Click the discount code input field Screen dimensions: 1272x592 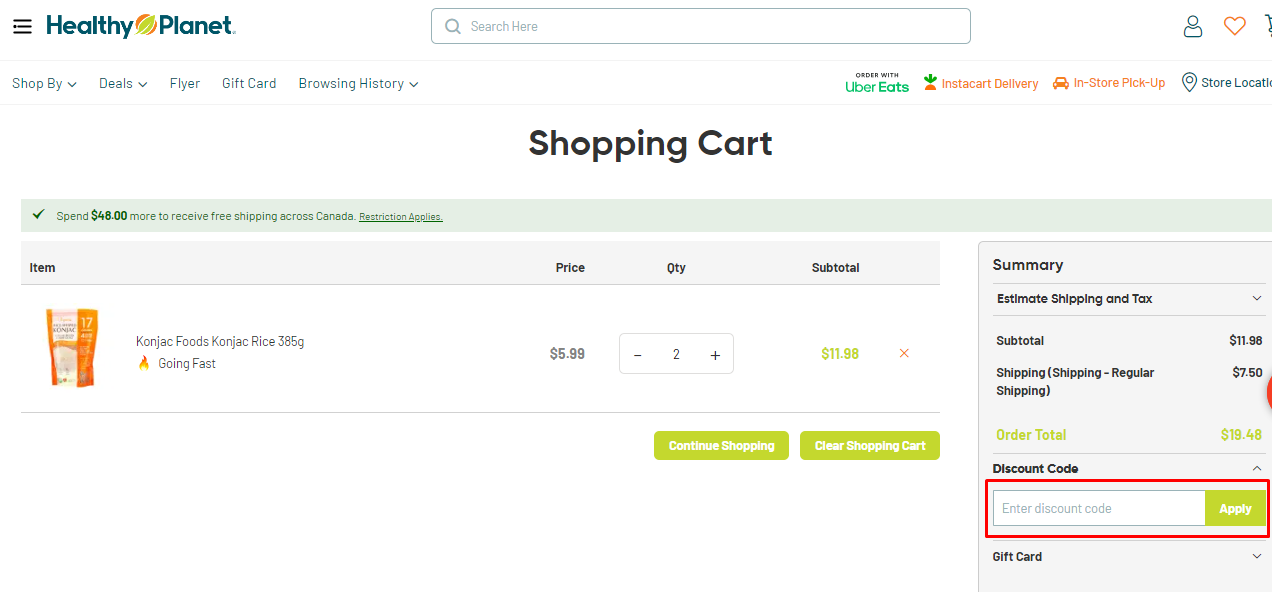click(x=1098, y=508)
